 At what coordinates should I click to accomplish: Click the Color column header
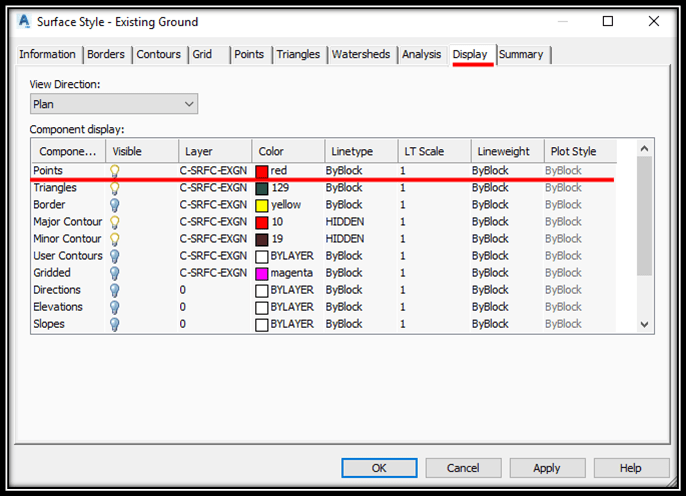click(288, 151)
